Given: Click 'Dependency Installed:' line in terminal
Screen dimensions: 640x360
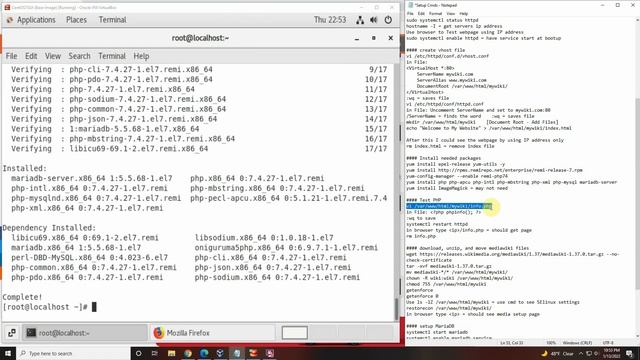Looking at the screenshot, I should coord(49,228).
